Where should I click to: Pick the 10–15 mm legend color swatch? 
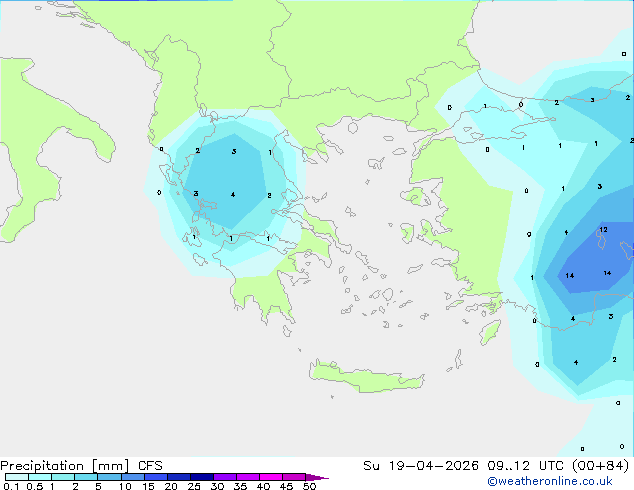(x=133, y=477)
